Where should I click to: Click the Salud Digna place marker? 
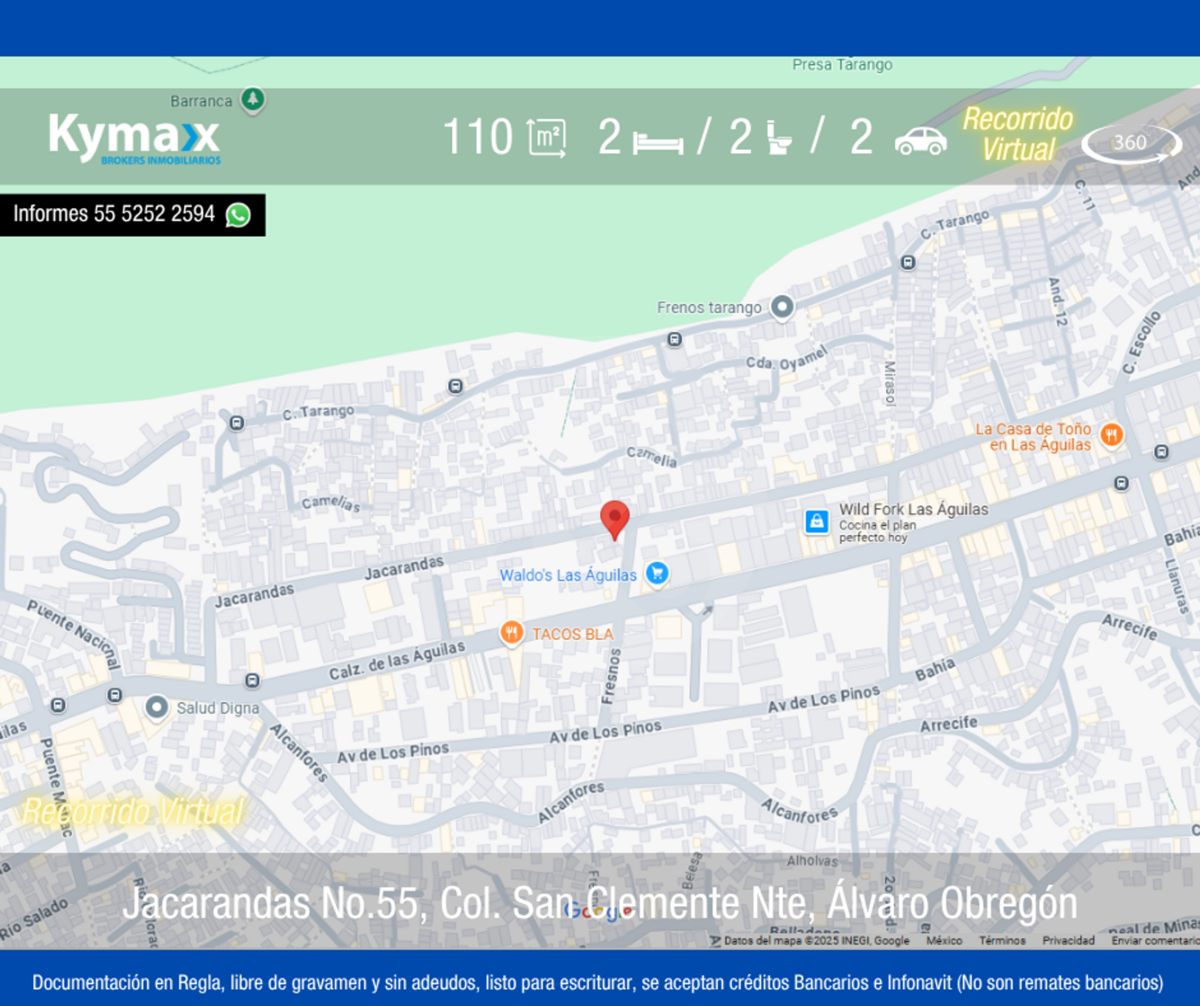point(156,708)
